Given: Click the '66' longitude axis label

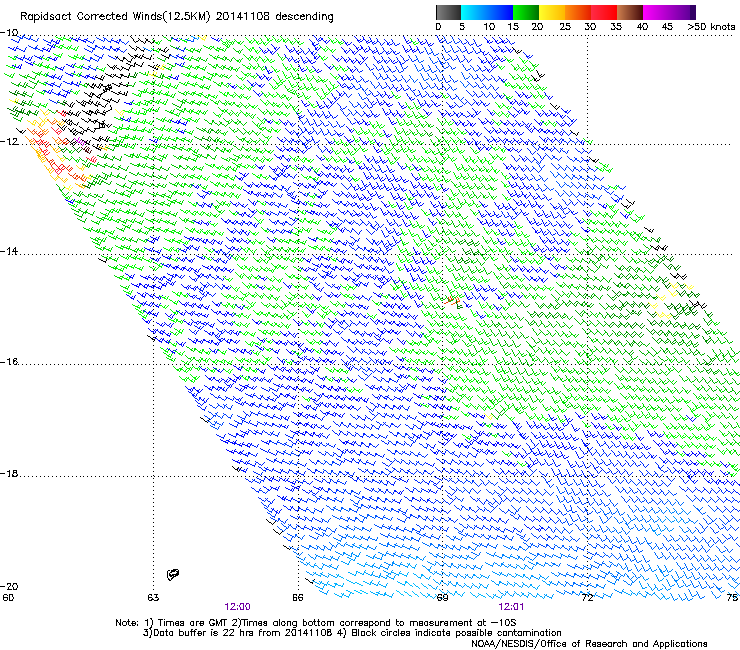Looking at the screenshot, I should point(297,598).
